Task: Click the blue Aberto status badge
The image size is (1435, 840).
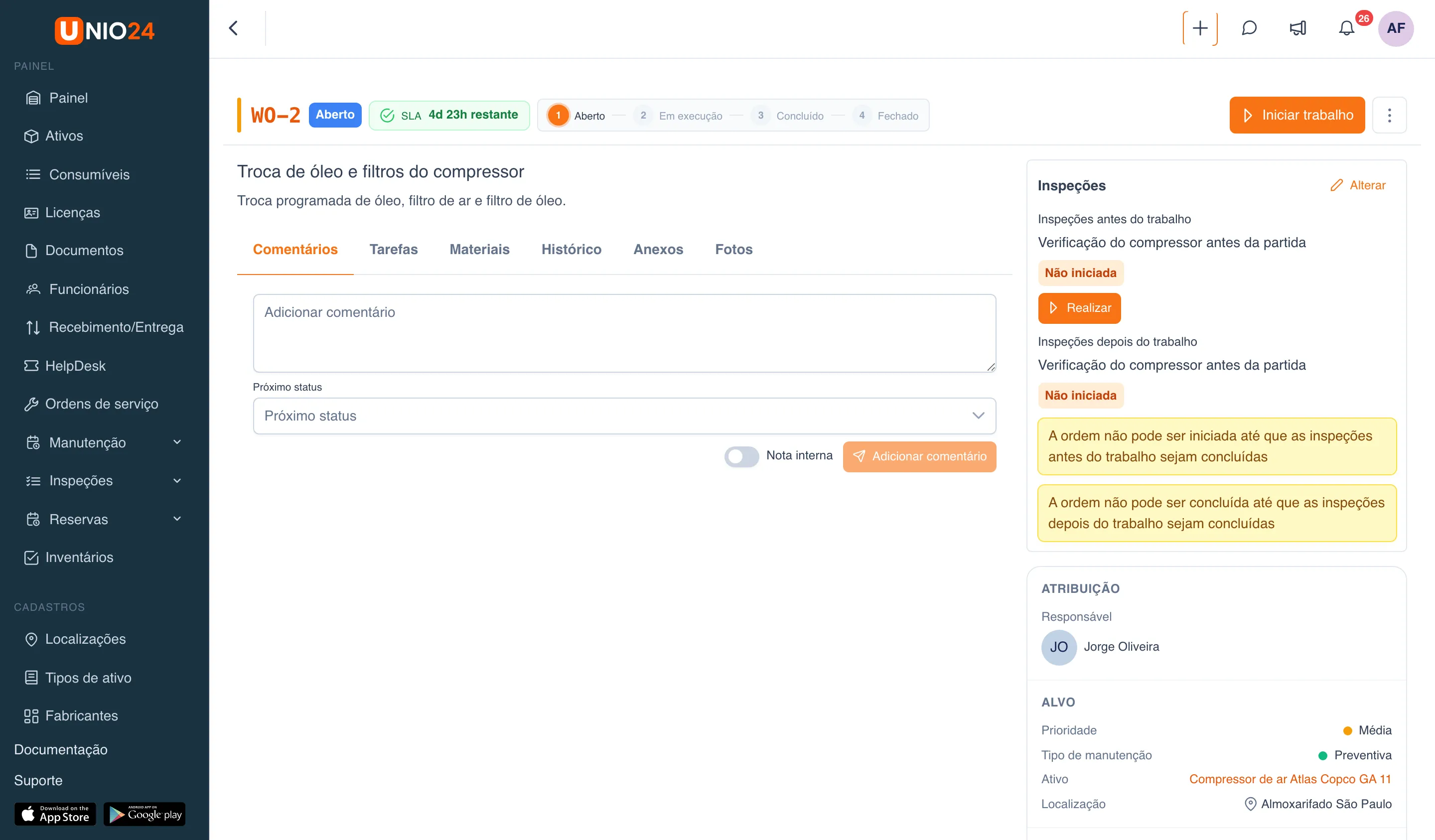Action: [335, 115]
